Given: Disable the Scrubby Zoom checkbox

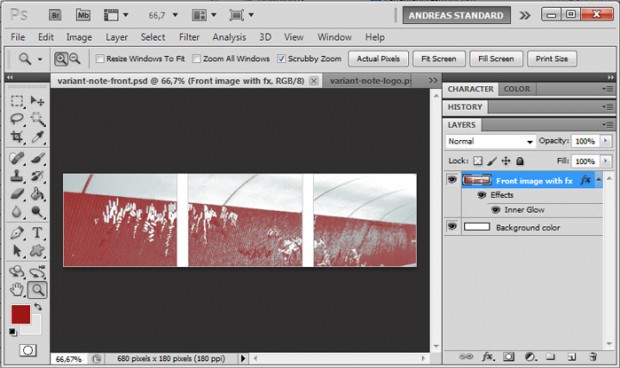Looking at the screenshot, I should tap(281, 59).
